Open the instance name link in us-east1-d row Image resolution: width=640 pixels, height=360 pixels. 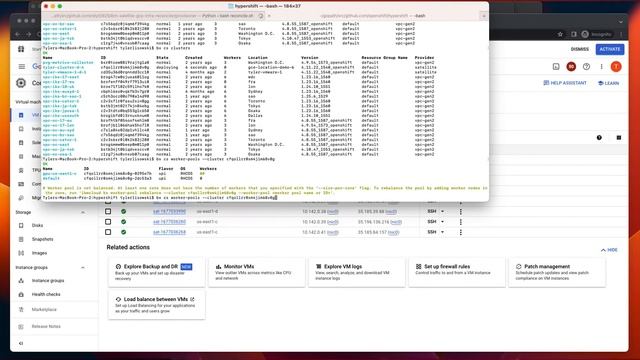coord(169,211)
